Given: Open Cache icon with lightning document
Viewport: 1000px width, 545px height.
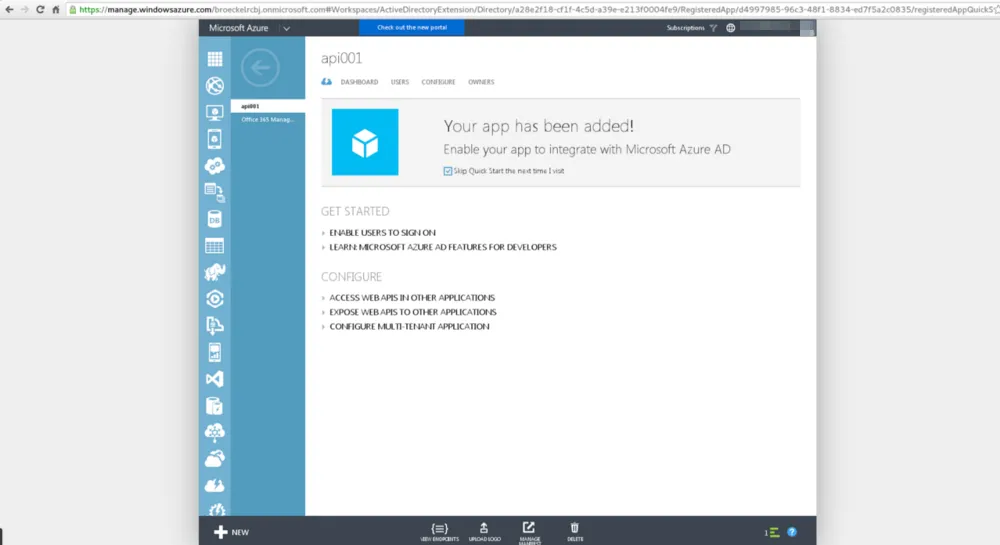Looking at the screenshot, I should [215, 405].
